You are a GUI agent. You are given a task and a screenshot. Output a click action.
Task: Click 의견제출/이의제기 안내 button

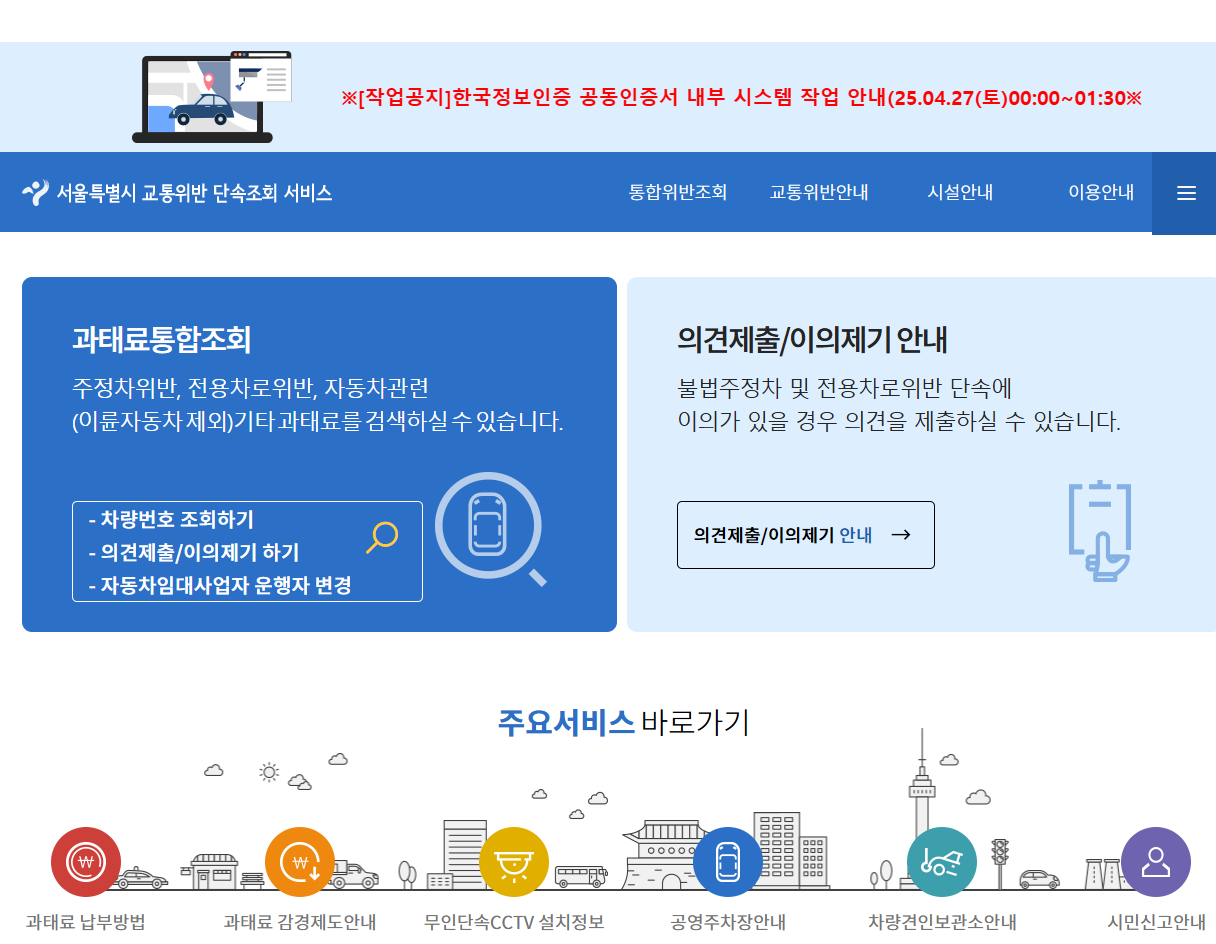pos(806,535)
